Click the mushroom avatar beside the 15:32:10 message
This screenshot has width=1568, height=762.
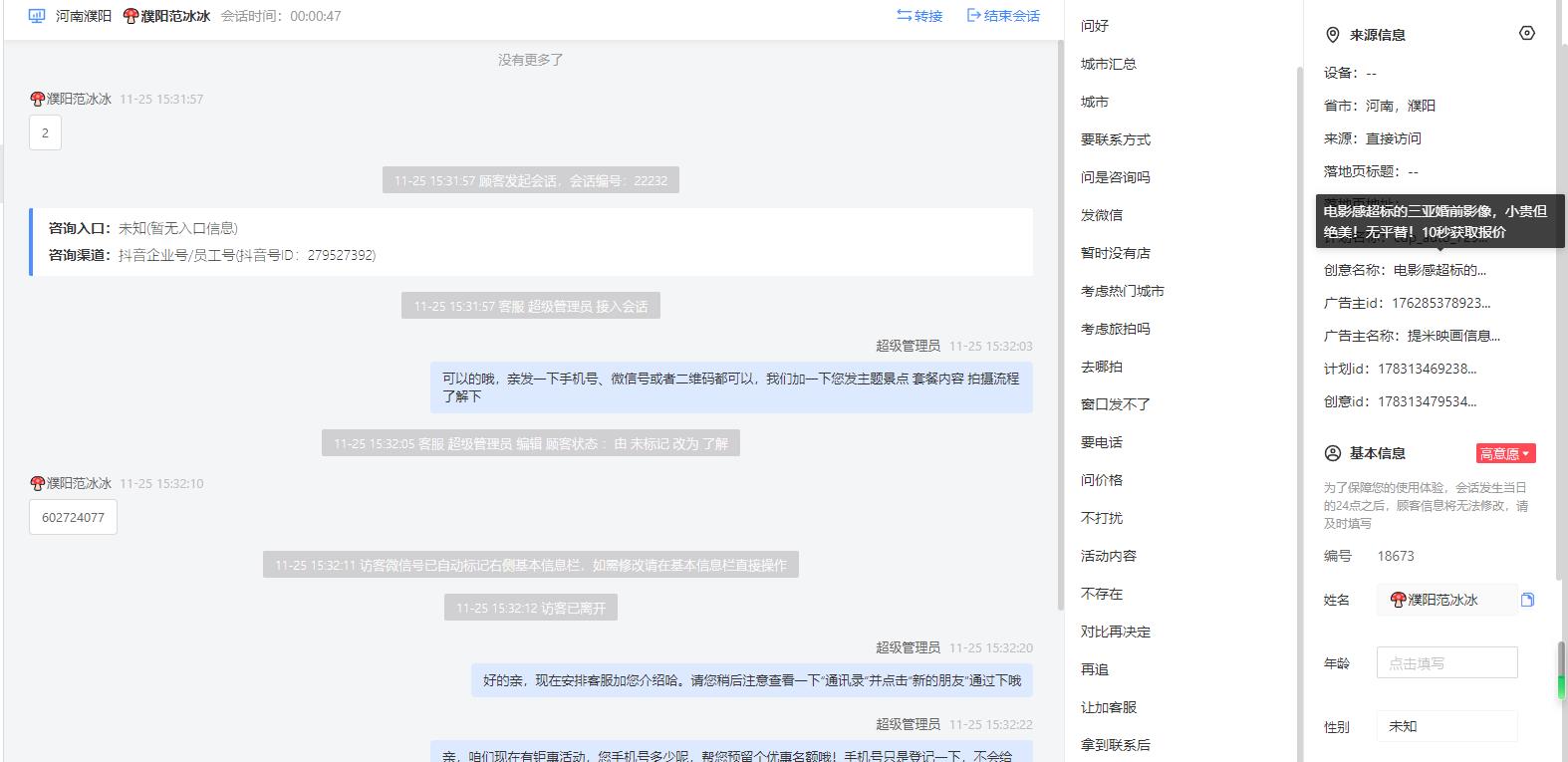pos(38,483)
